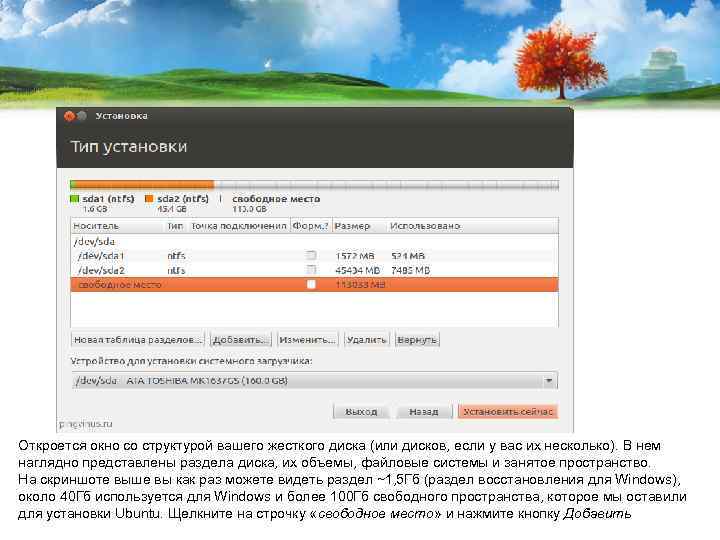Click the Тип установки heading
The width and height of the screenshot is (720, 540).
[129, 146]
